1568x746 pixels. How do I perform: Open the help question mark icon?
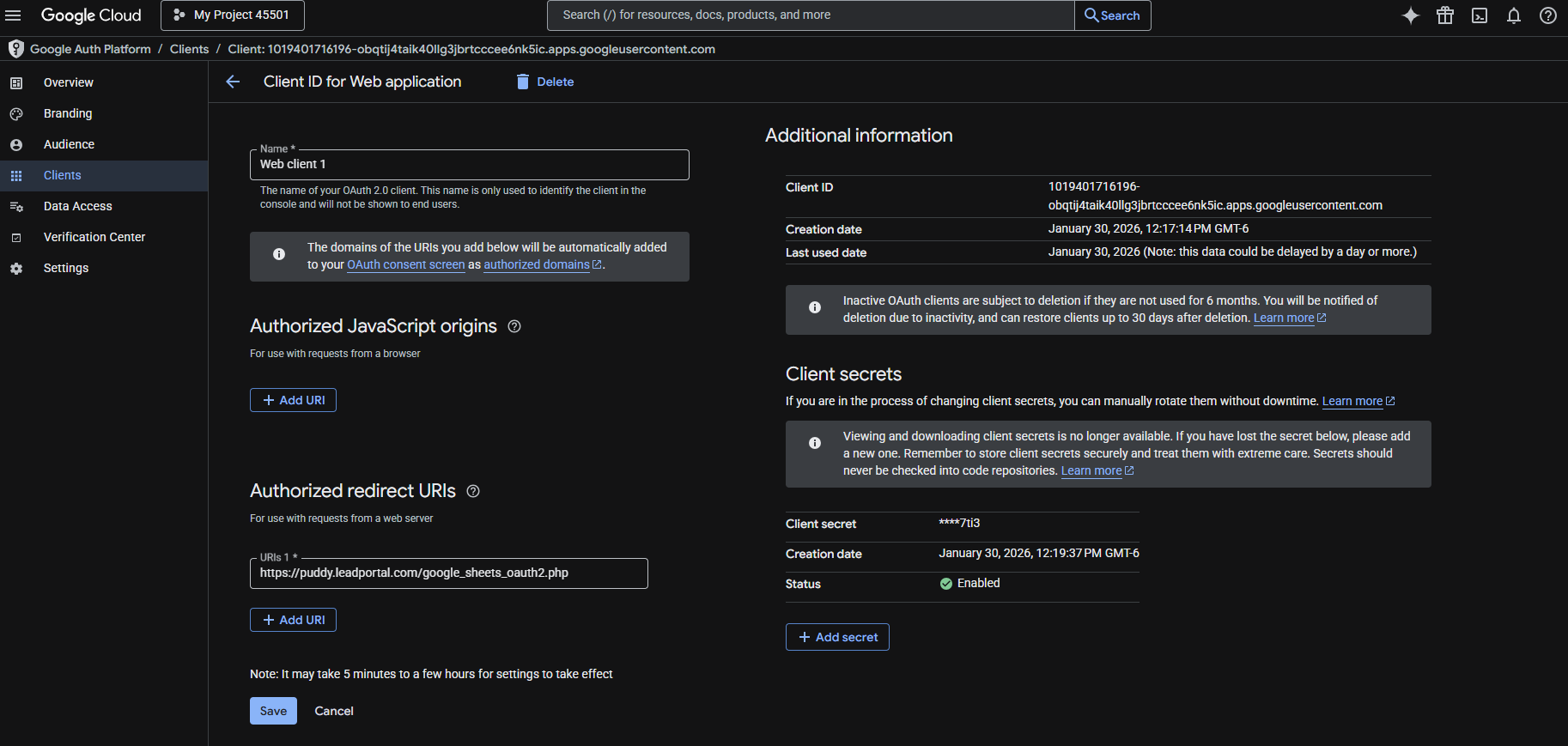[1548, 15]
